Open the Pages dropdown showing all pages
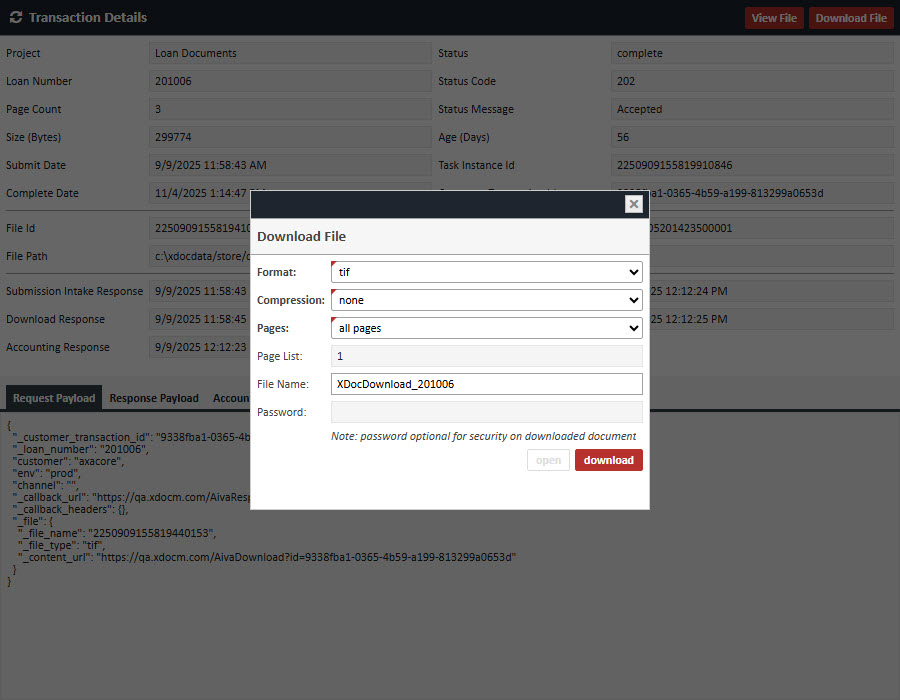This screenshot has width=900, height=700. (x=486, y=328)
